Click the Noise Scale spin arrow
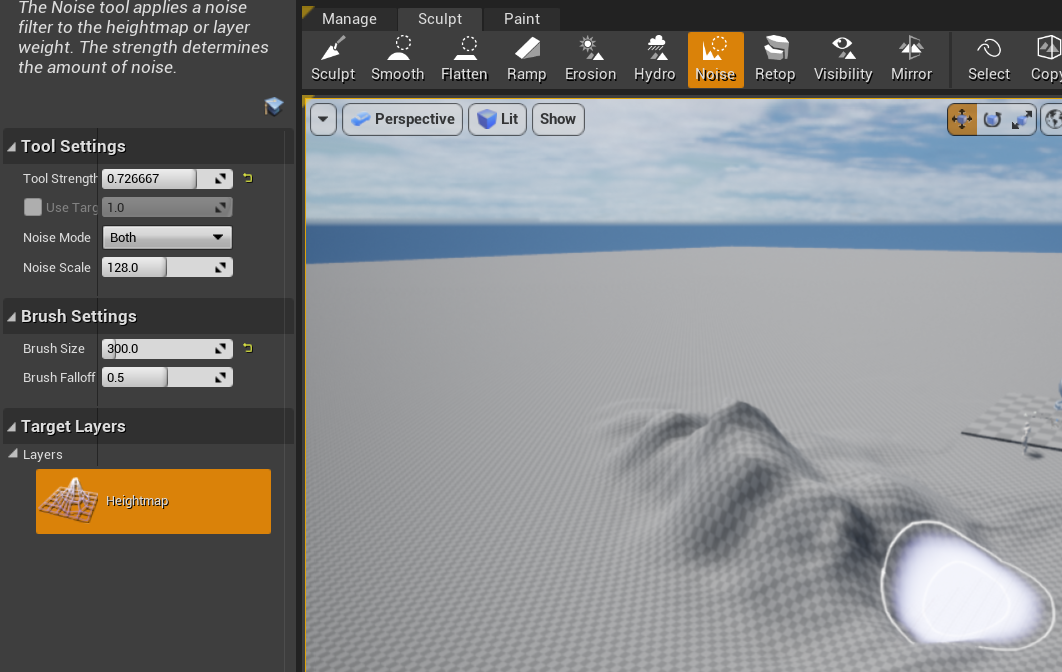Viewport: 1062px width, 672px height. click(221, 268)
